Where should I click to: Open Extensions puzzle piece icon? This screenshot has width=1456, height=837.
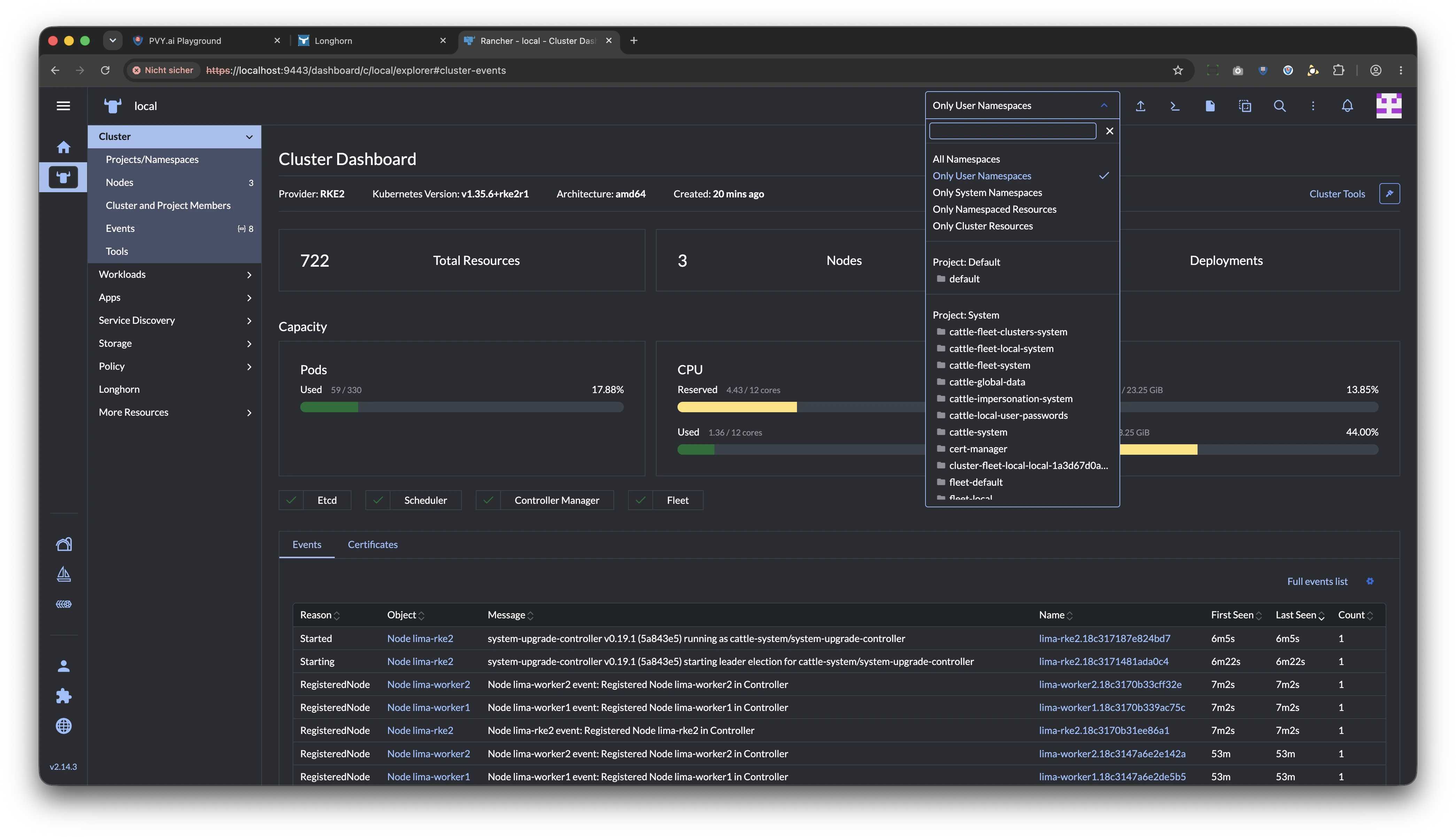(63, 696)
